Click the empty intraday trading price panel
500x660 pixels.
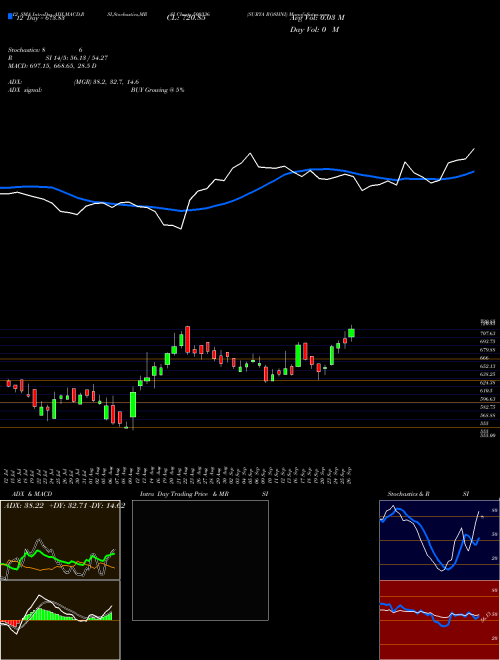tap(200, 560)
